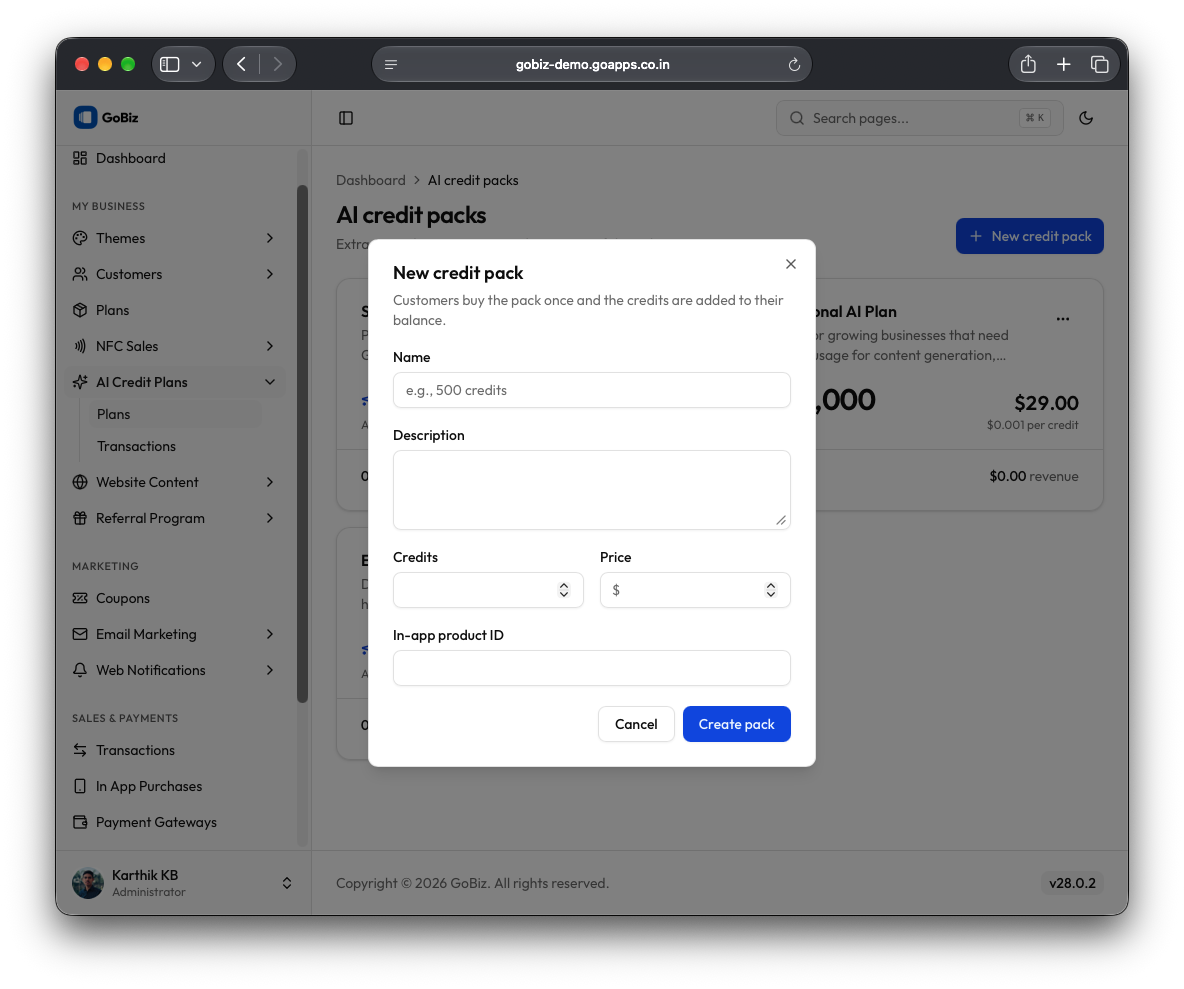The width and height of the screenshot is (1184, 989).
Task: Click the Safari Share icon
Action: 1028,64
